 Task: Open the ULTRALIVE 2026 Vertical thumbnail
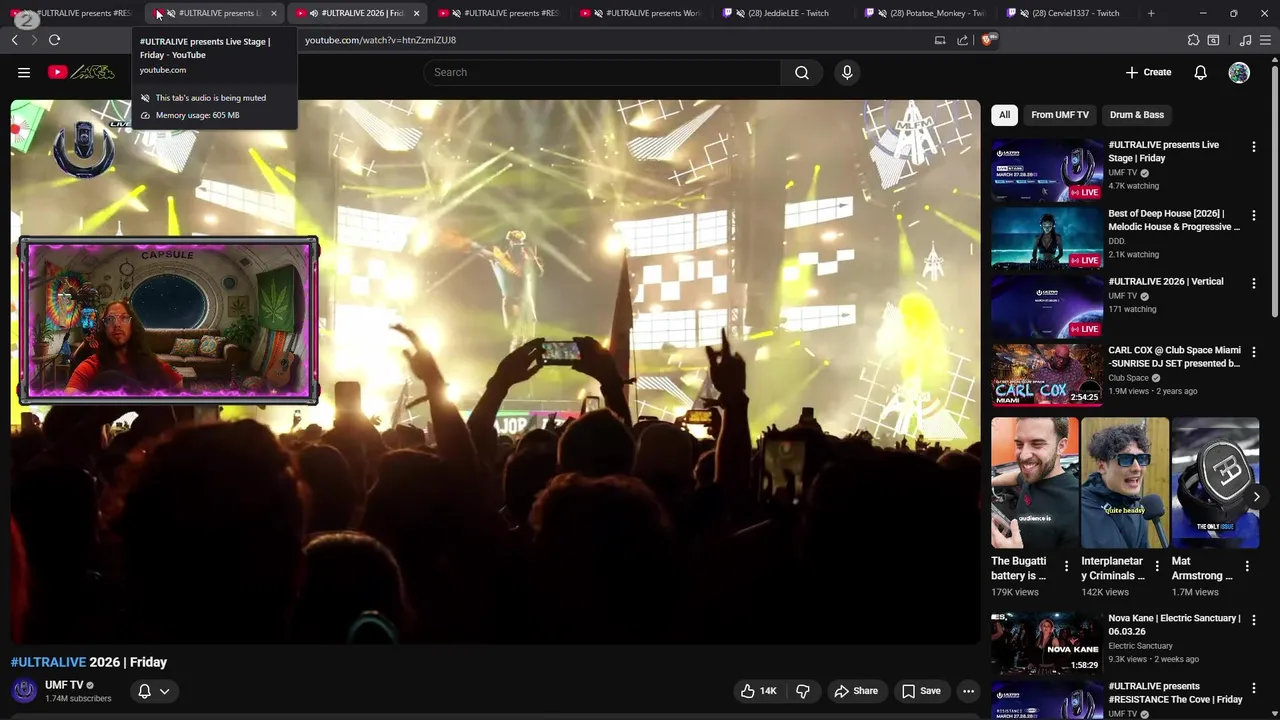[x=1047, y=307]
